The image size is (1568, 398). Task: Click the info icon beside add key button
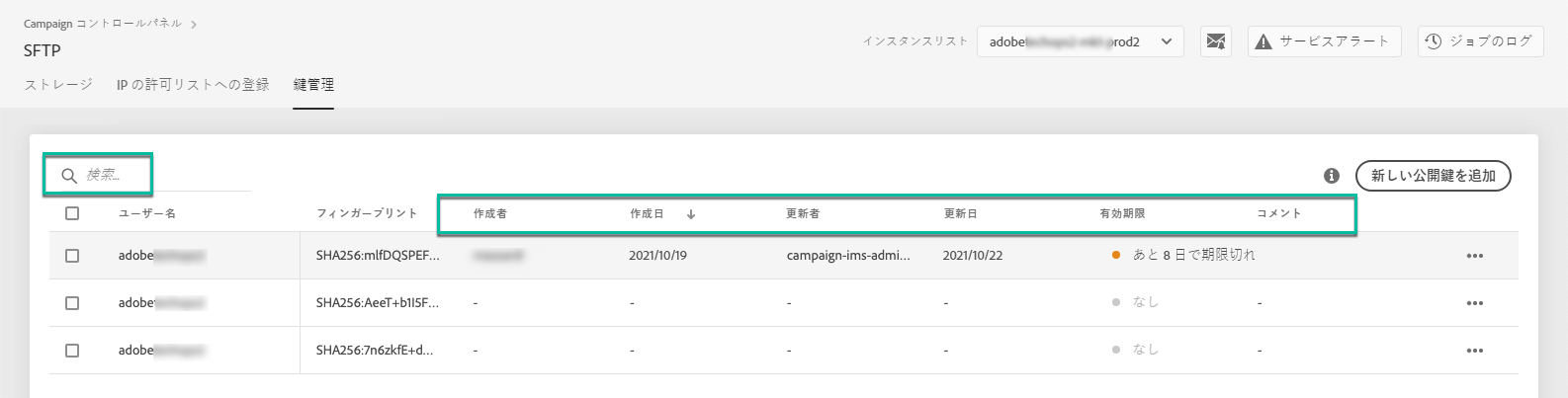(1332, 176)
